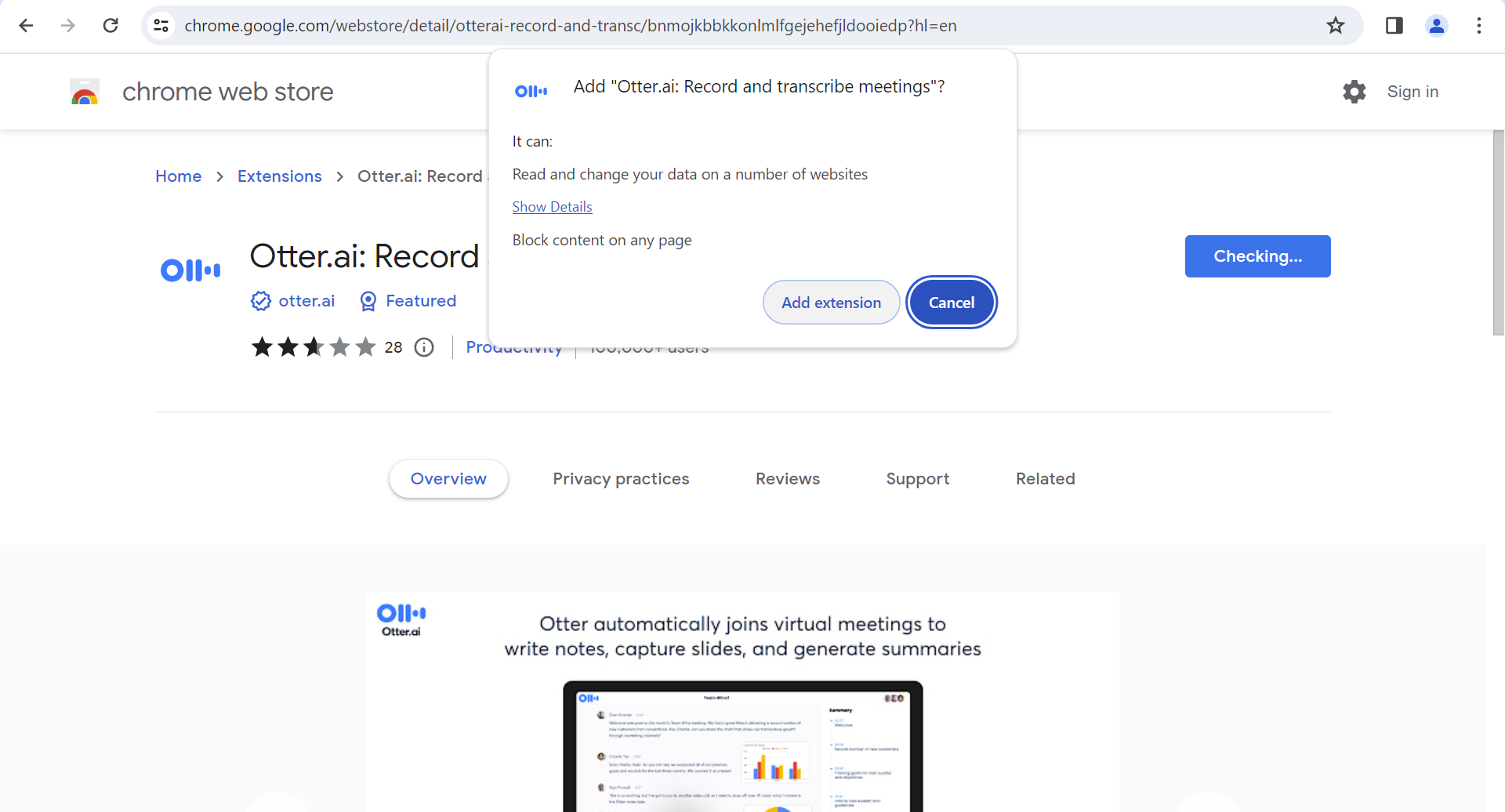This screenshot has height=812, width=1505.
Task: Click the site information icon in address bar
Action: pyautogui.click(x=161, y=25)
